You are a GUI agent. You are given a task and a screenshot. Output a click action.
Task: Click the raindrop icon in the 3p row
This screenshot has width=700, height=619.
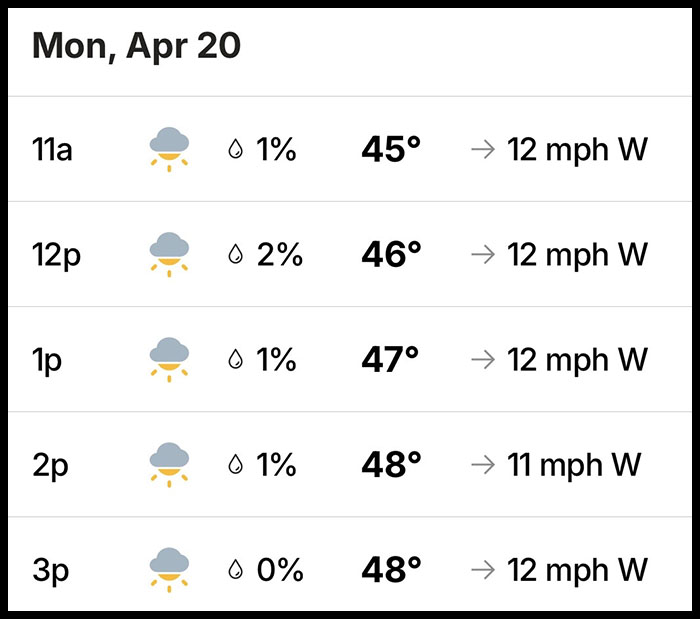click(x=236, y=570)
